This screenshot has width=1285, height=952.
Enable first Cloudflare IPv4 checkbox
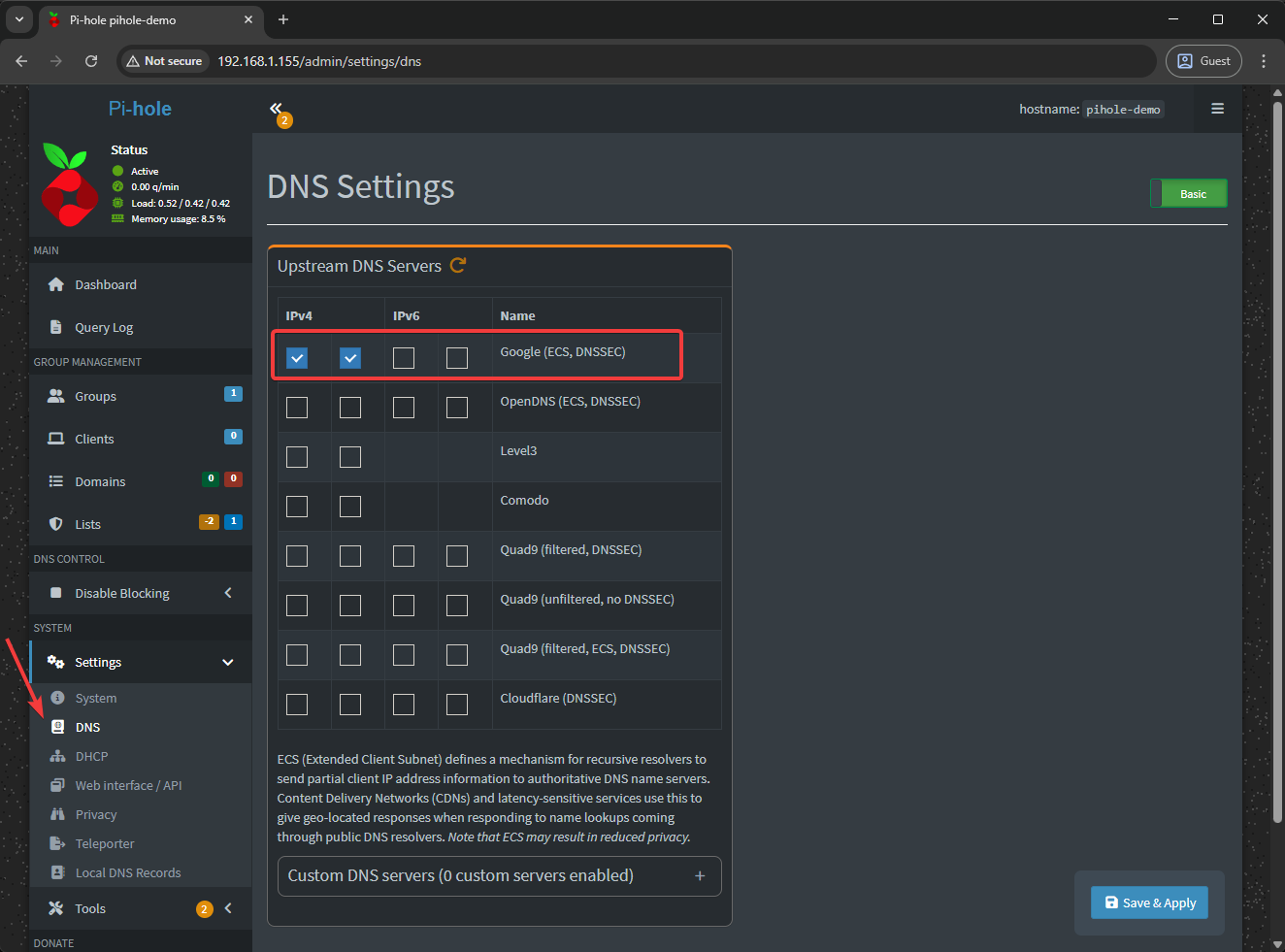297,705
